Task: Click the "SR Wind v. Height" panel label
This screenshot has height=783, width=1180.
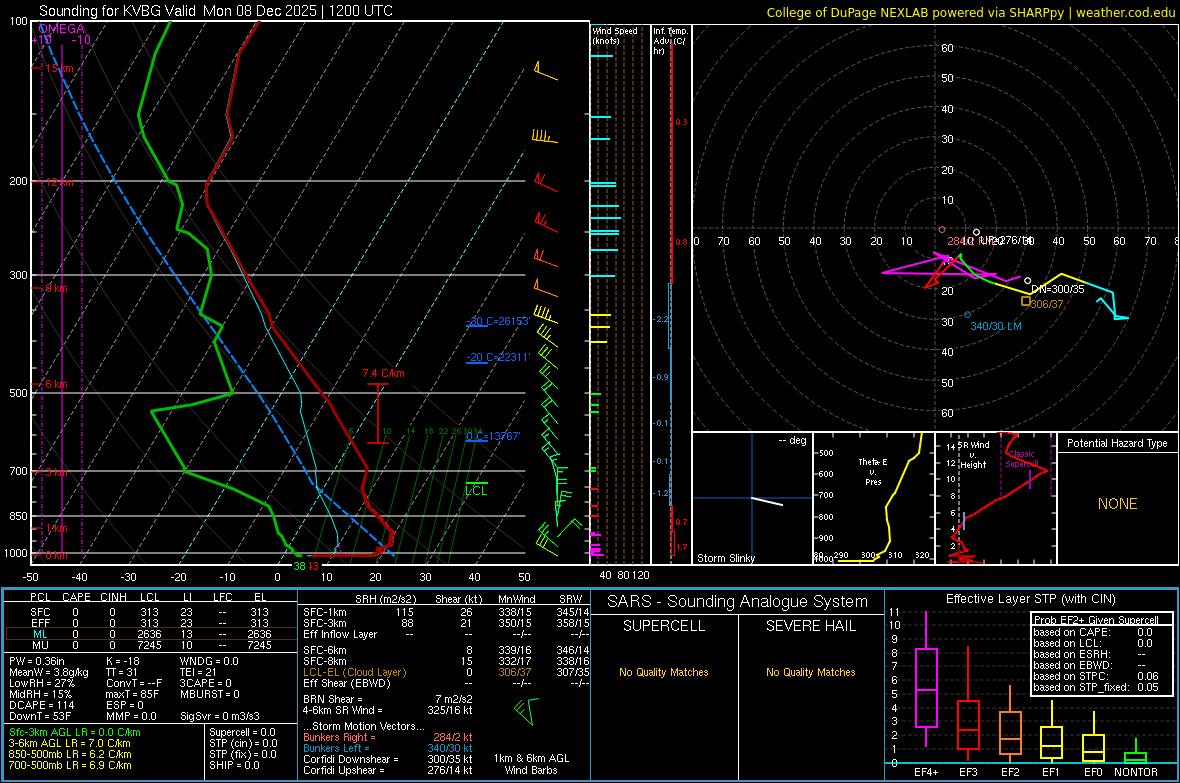Action: tap(973, 455)
